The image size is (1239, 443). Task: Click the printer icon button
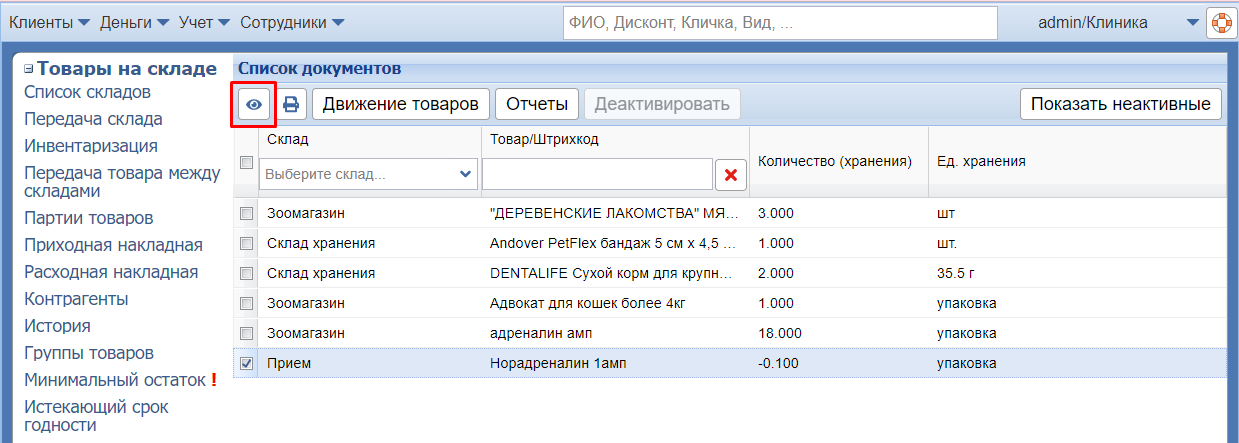click(x=291, y=104)
